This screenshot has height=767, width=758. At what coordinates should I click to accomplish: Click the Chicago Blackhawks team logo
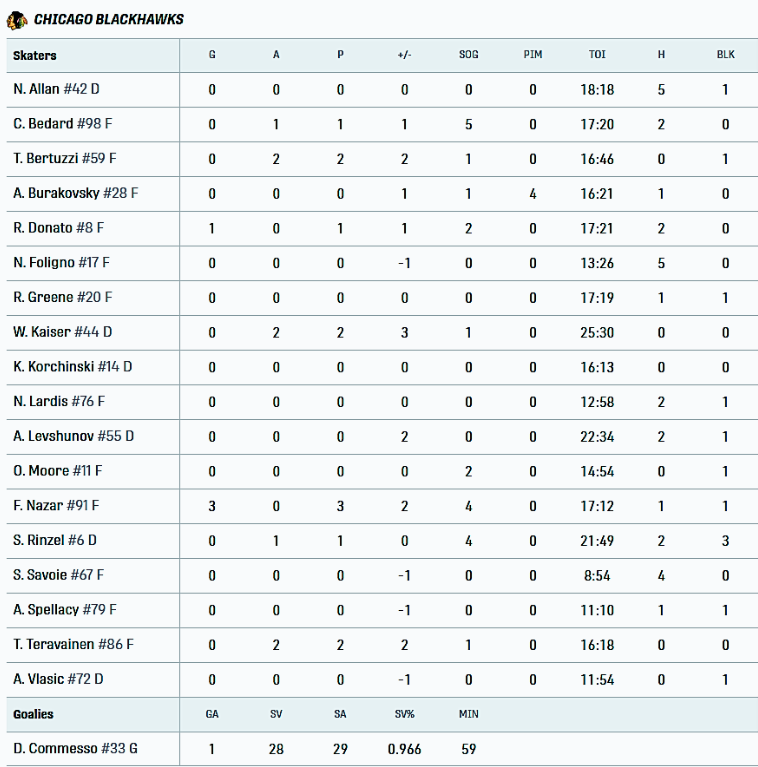click(16, 19)
